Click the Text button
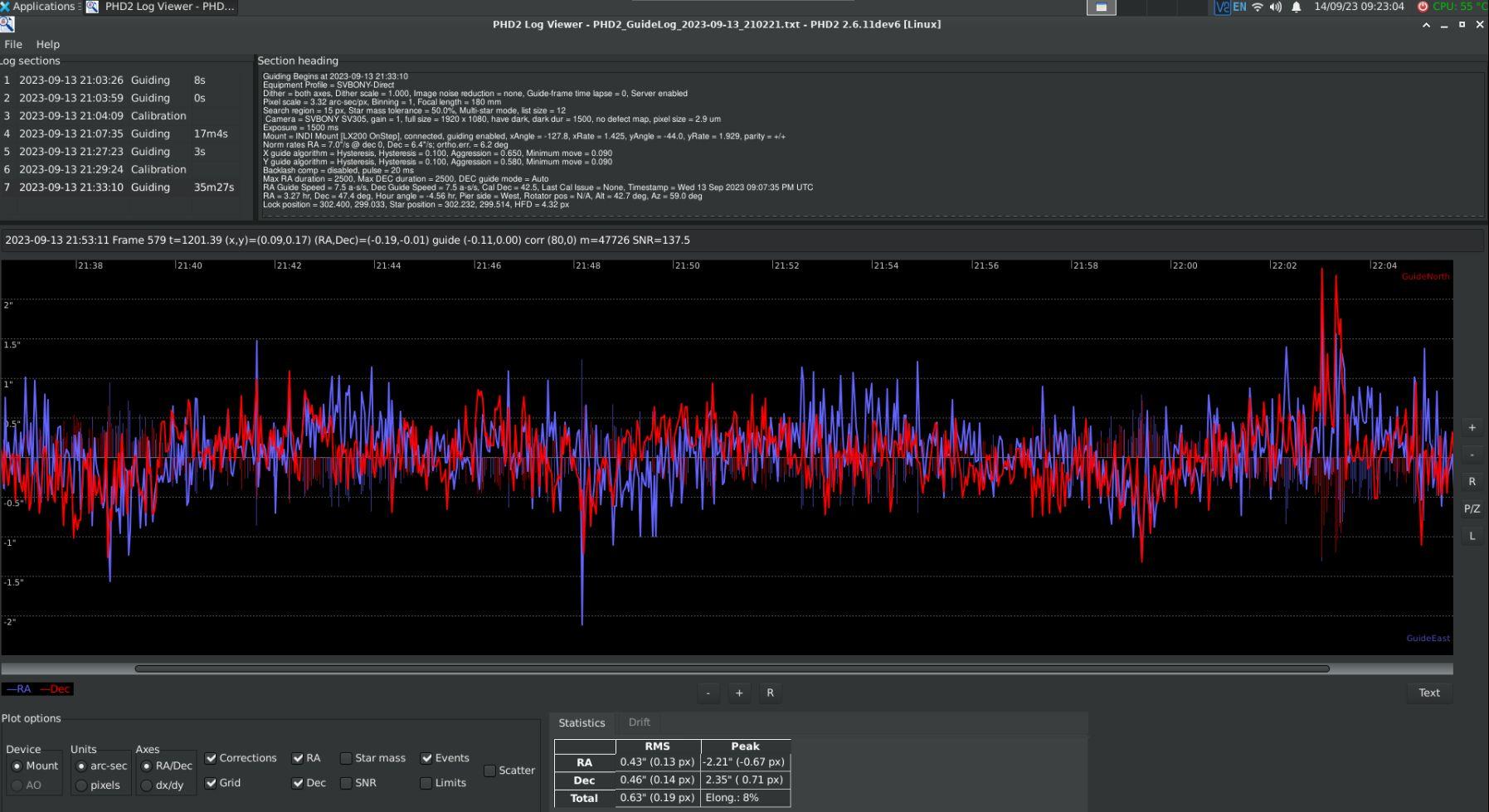 (1428, 693)
